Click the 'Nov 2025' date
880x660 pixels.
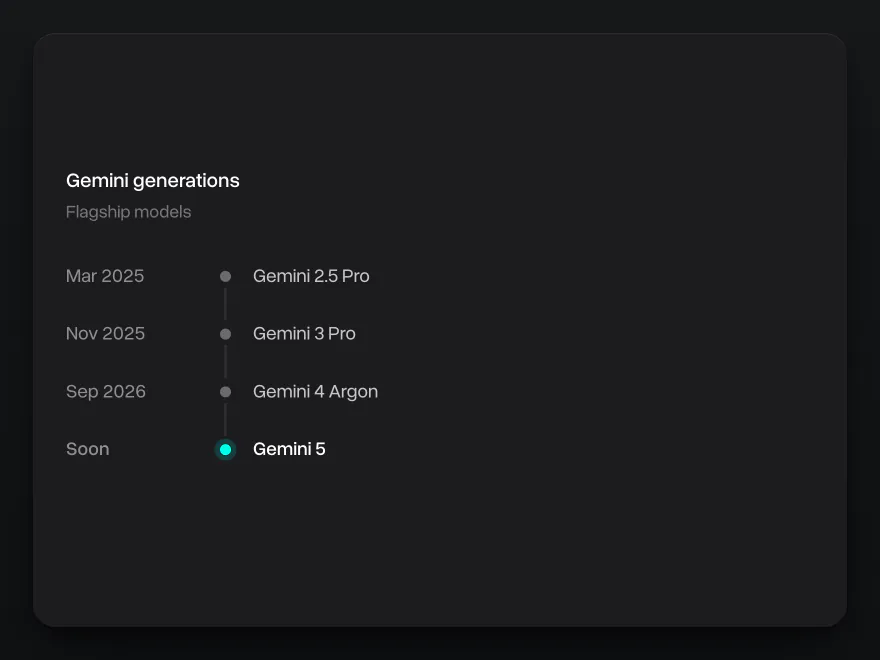(106, 334)
